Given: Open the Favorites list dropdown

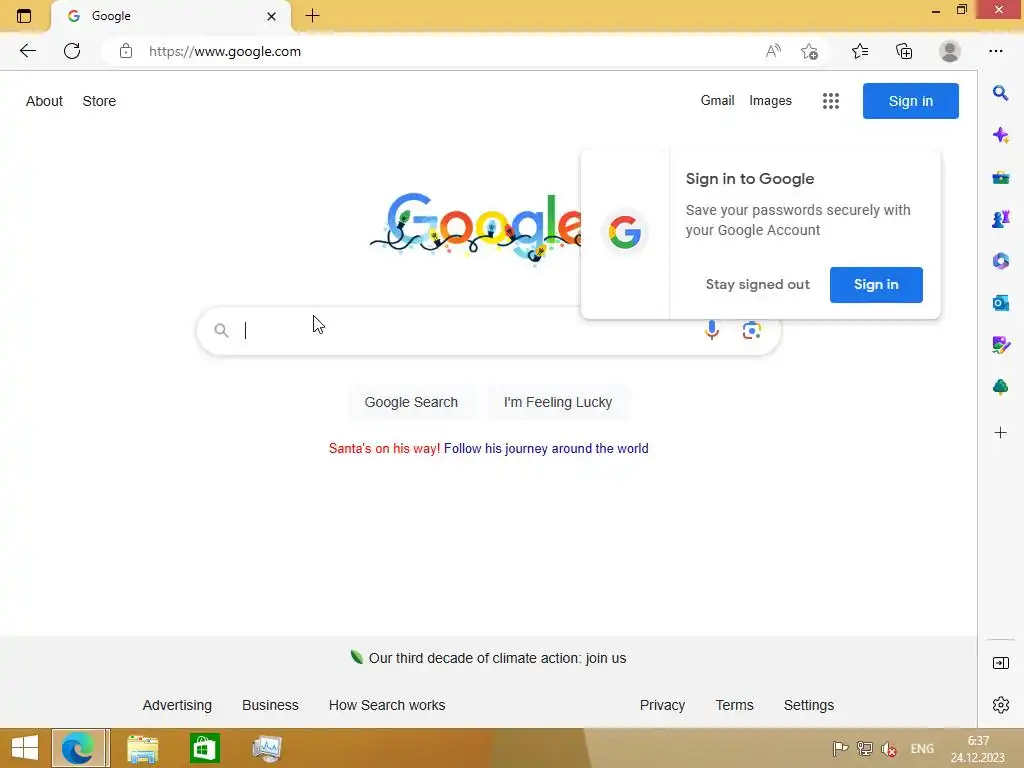Looking at the screenshot, I should click(859, 51).
